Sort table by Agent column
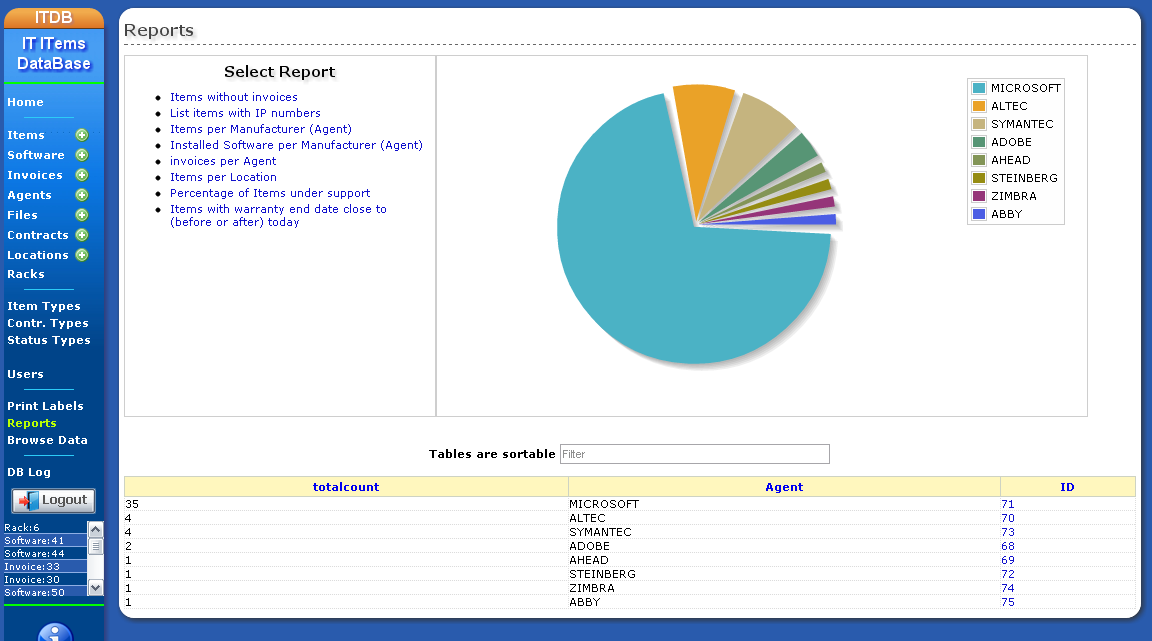The width and height of the screenshot is (1152, 641). tap(784, 487)
